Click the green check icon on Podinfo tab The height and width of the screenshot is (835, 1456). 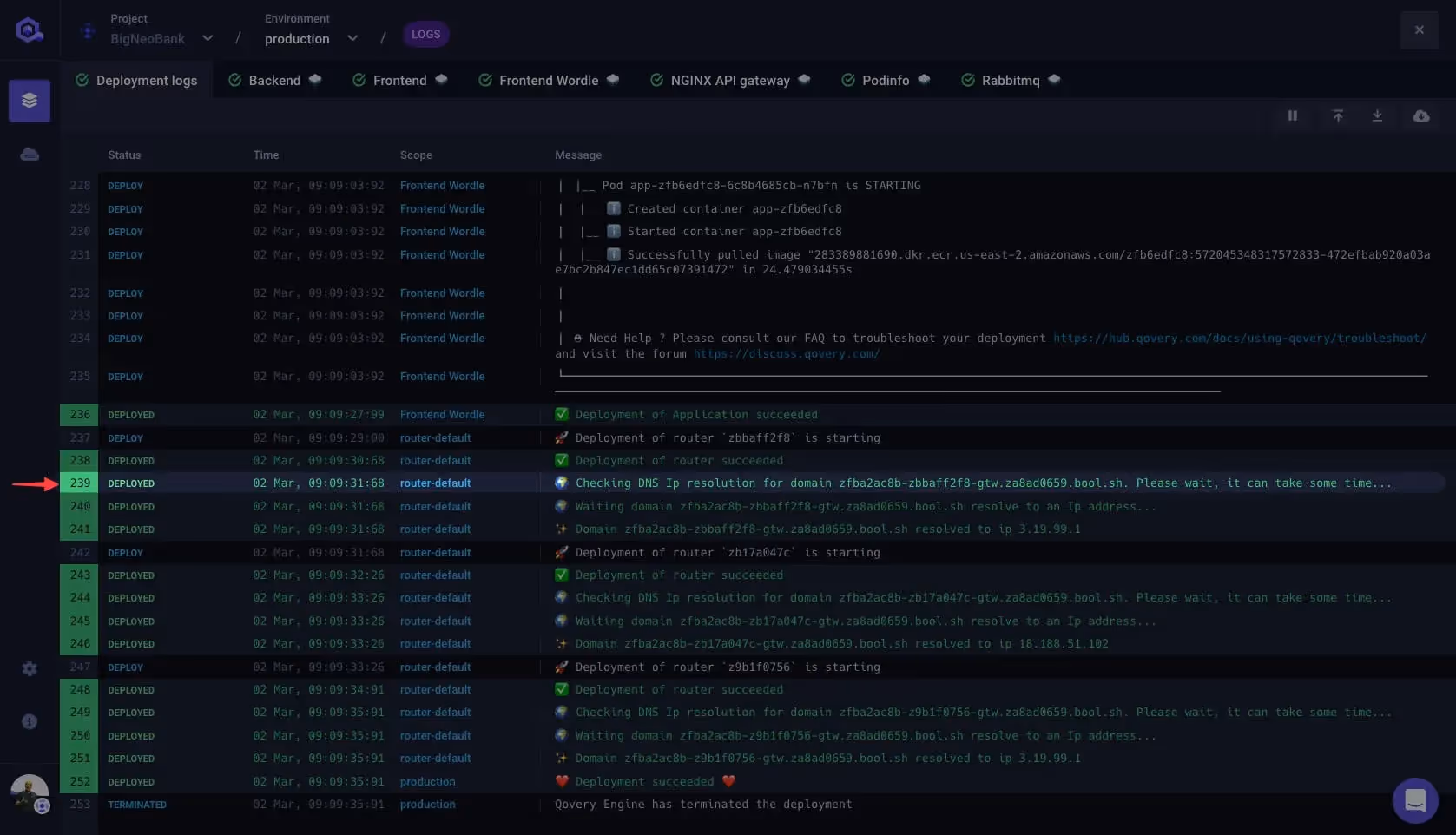click(x=847, y=80)
